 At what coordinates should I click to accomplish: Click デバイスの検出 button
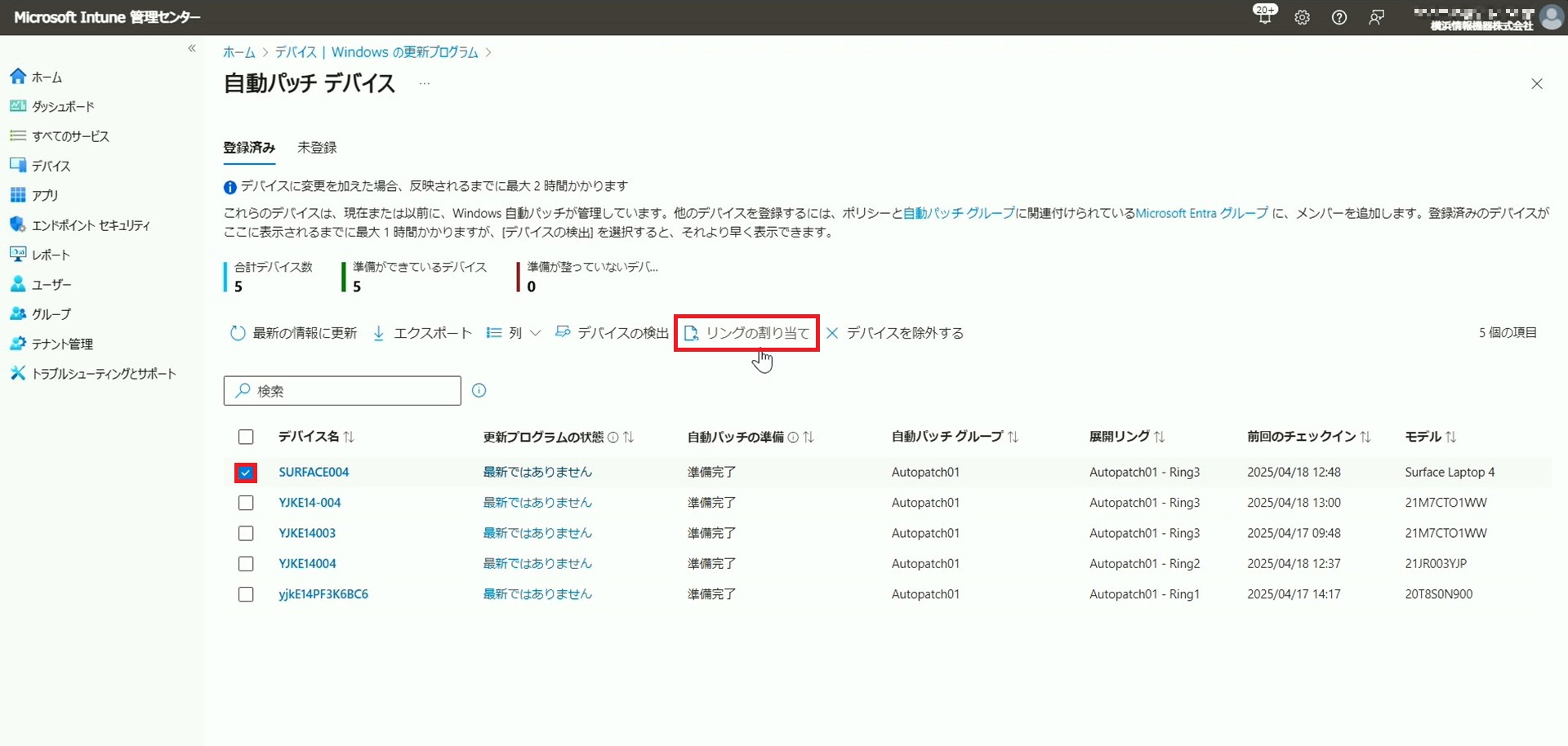tap(612, 333)
